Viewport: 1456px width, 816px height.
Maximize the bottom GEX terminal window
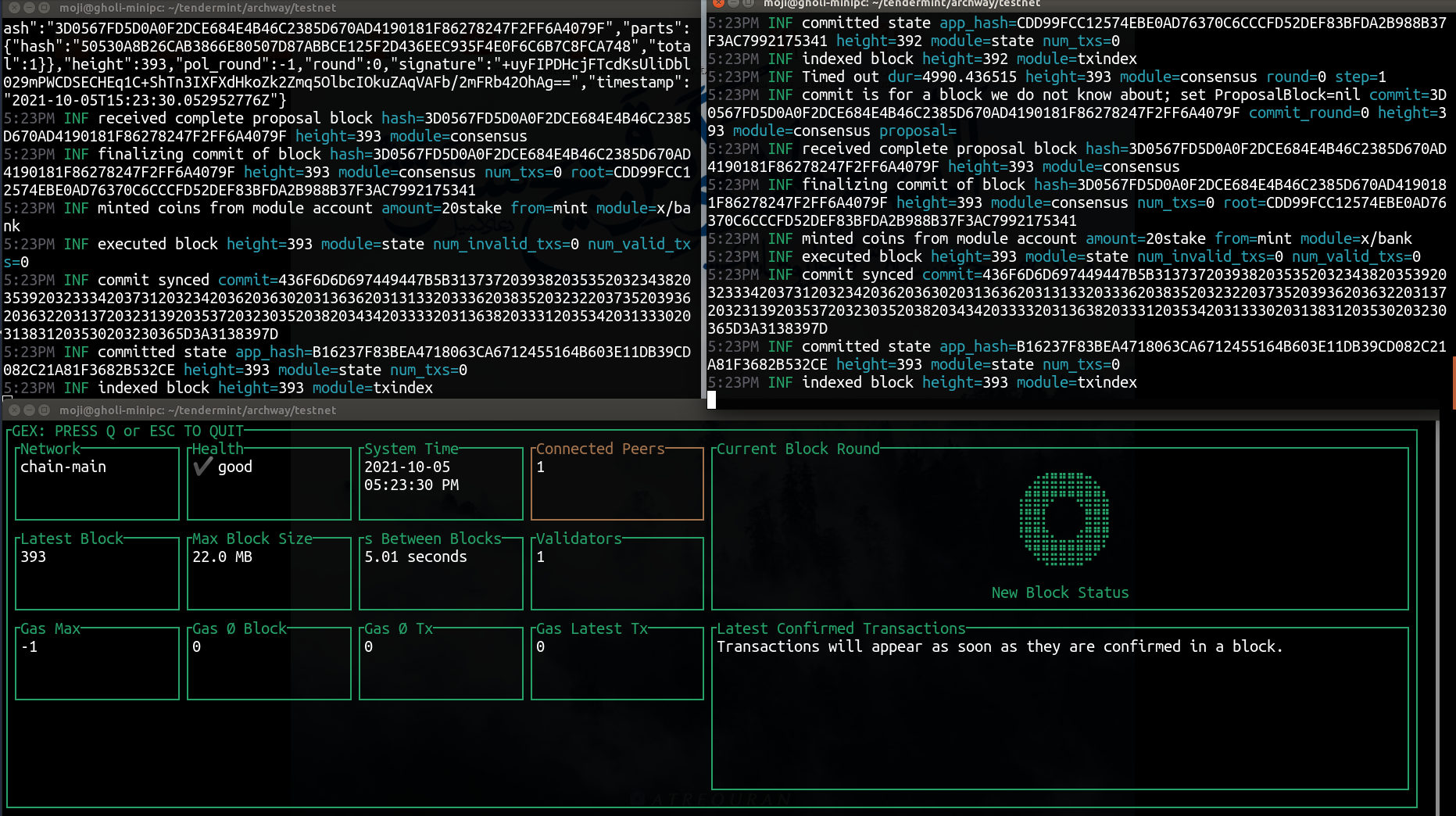45,410
